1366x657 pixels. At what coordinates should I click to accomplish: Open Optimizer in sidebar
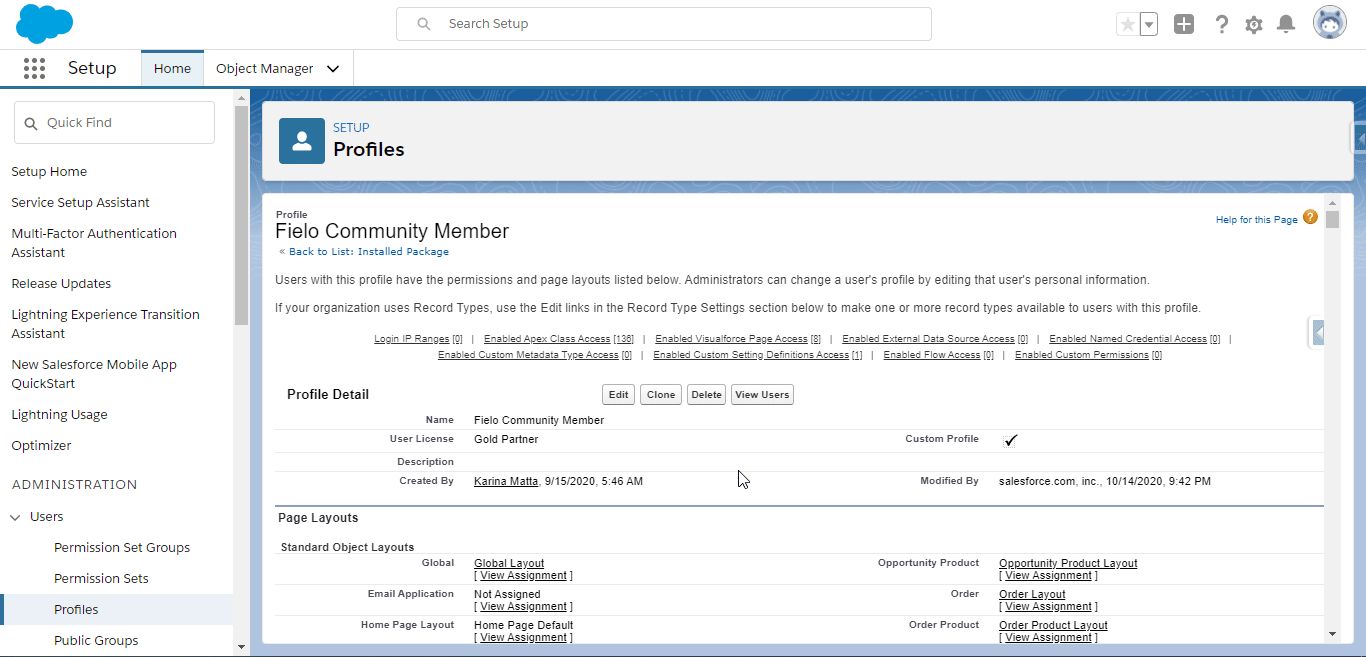click(x=41, y=445)
